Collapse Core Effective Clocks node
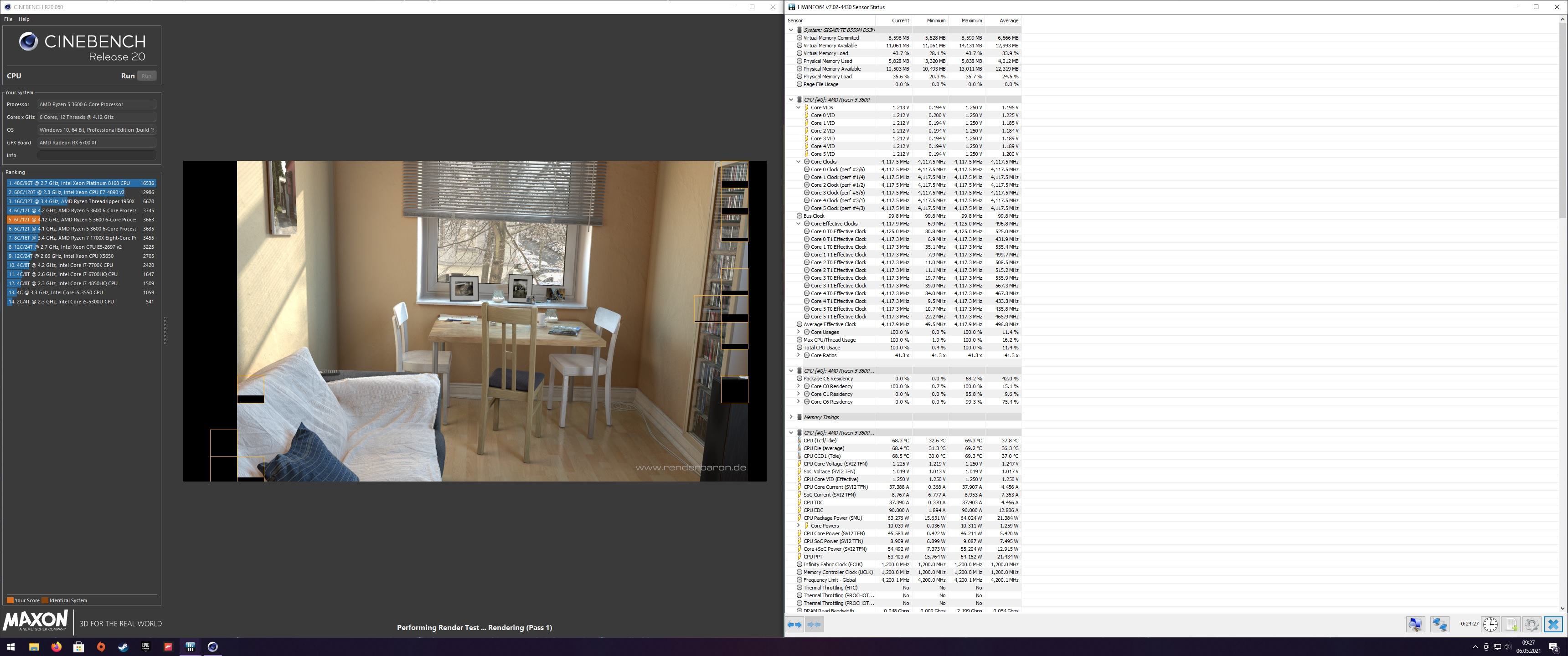Viewport: 1568px width, 656px height. [x=798, y=223]
